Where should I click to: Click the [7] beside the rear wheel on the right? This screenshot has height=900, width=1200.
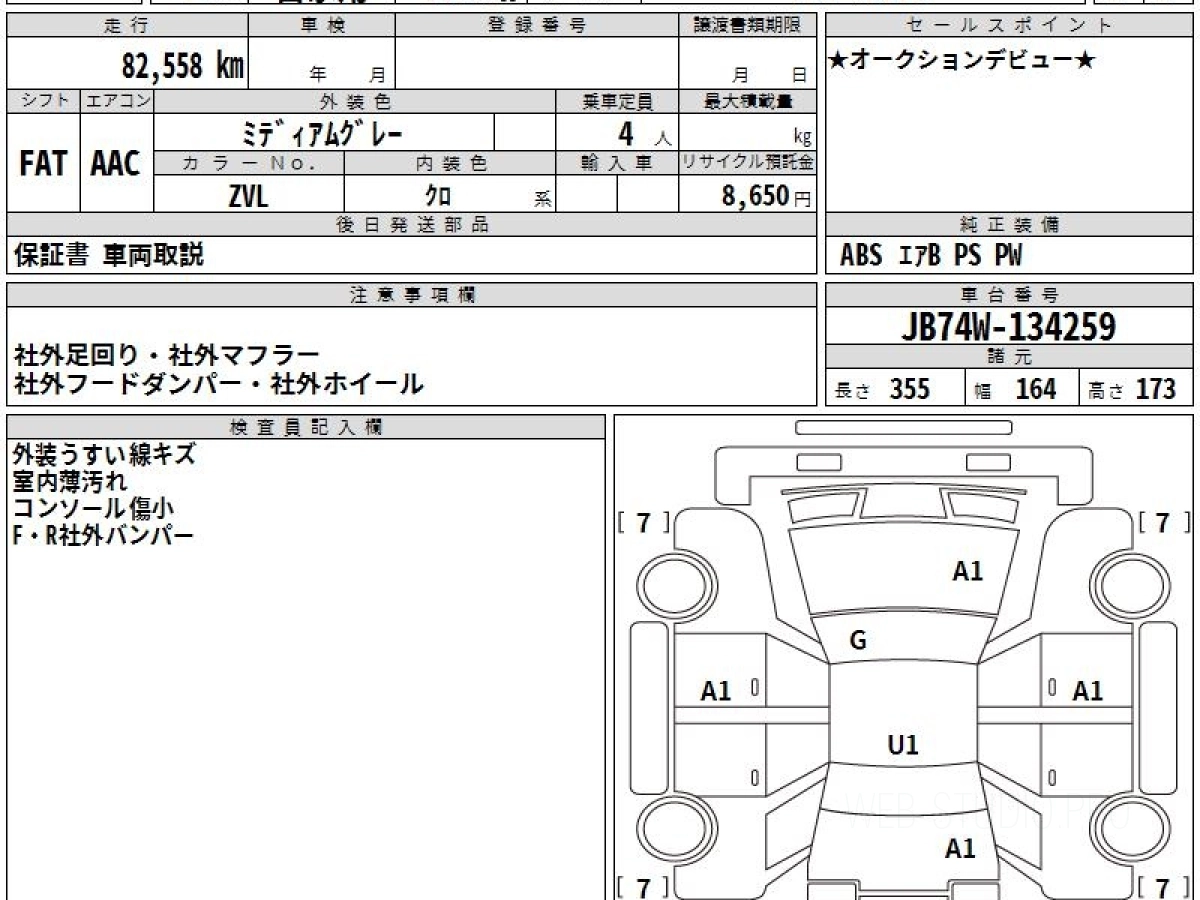(x=1163, y=886)
